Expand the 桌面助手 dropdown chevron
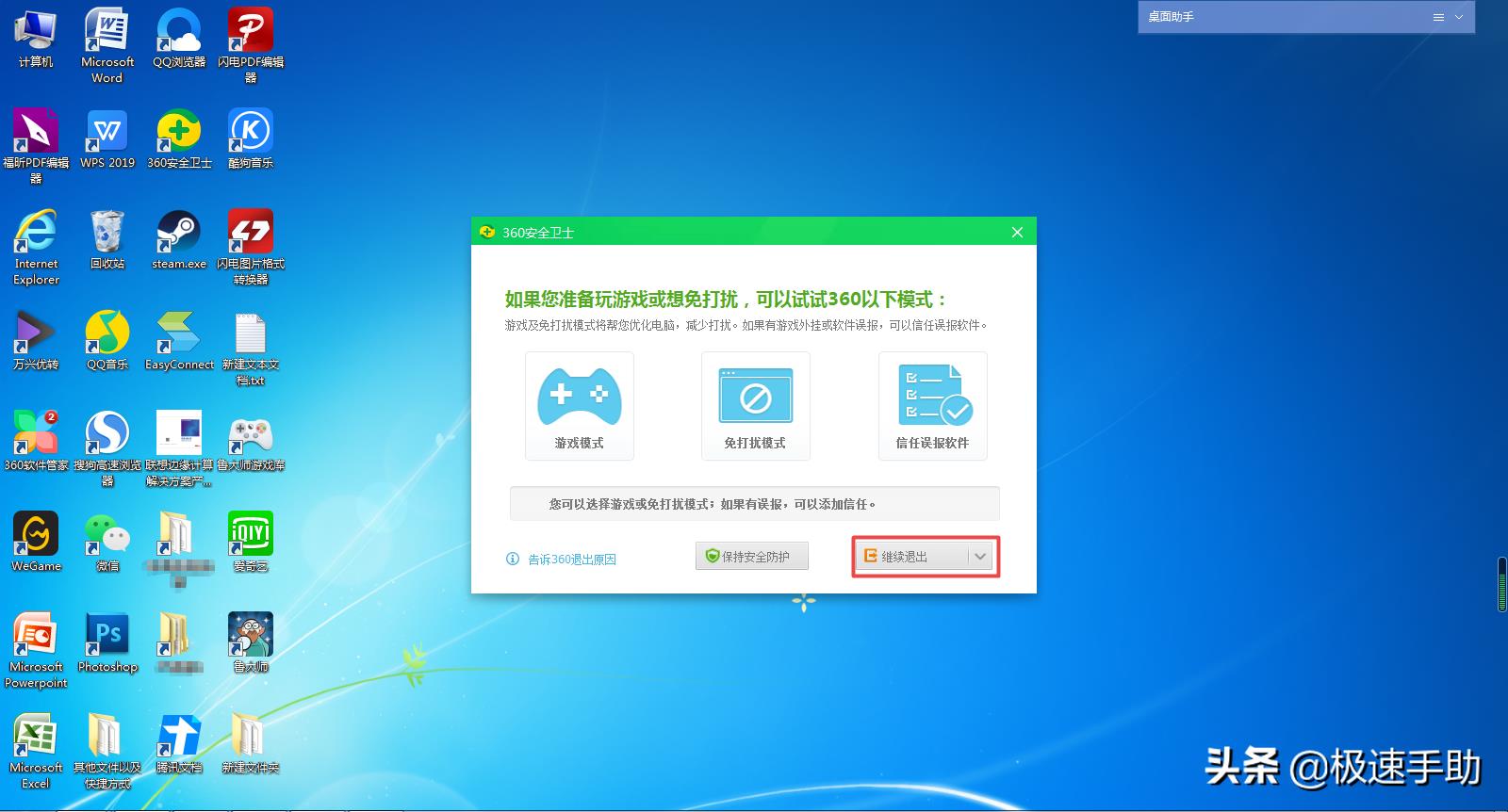The image size is (1508, 812). tap(1459, 17)
